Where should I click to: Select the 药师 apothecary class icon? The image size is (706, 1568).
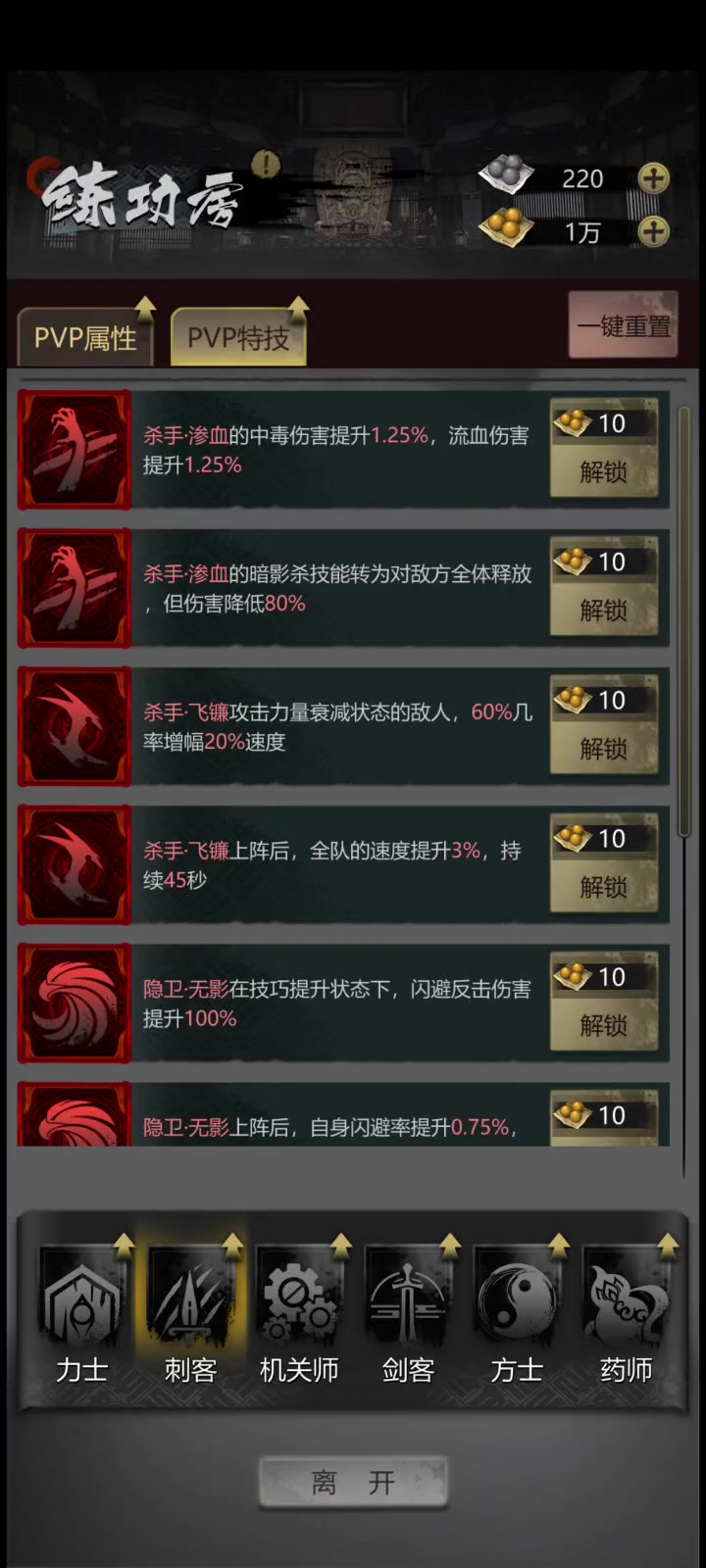(x=626, y=1311)
